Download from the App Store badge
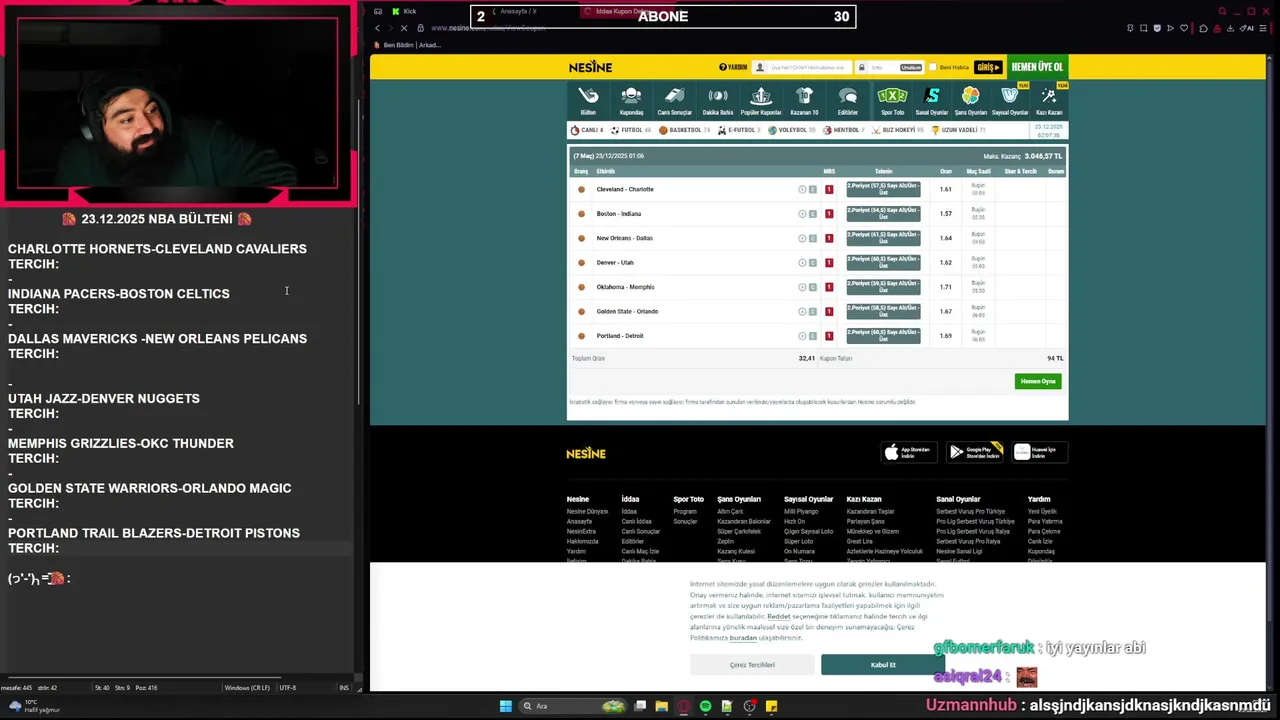The image size is (1280, 720). (x=909, y=452)
